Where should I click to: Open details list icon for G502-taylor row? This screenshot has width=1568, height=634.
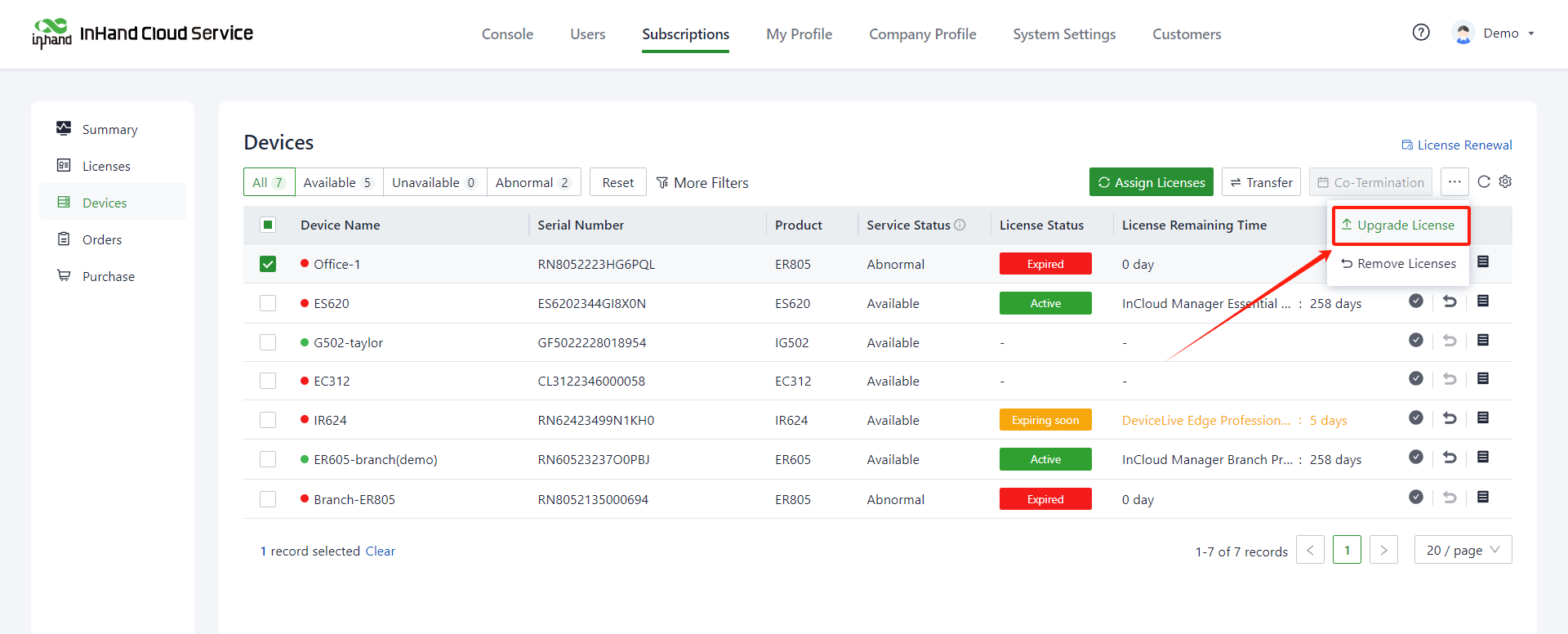[x=1483, y=340]
